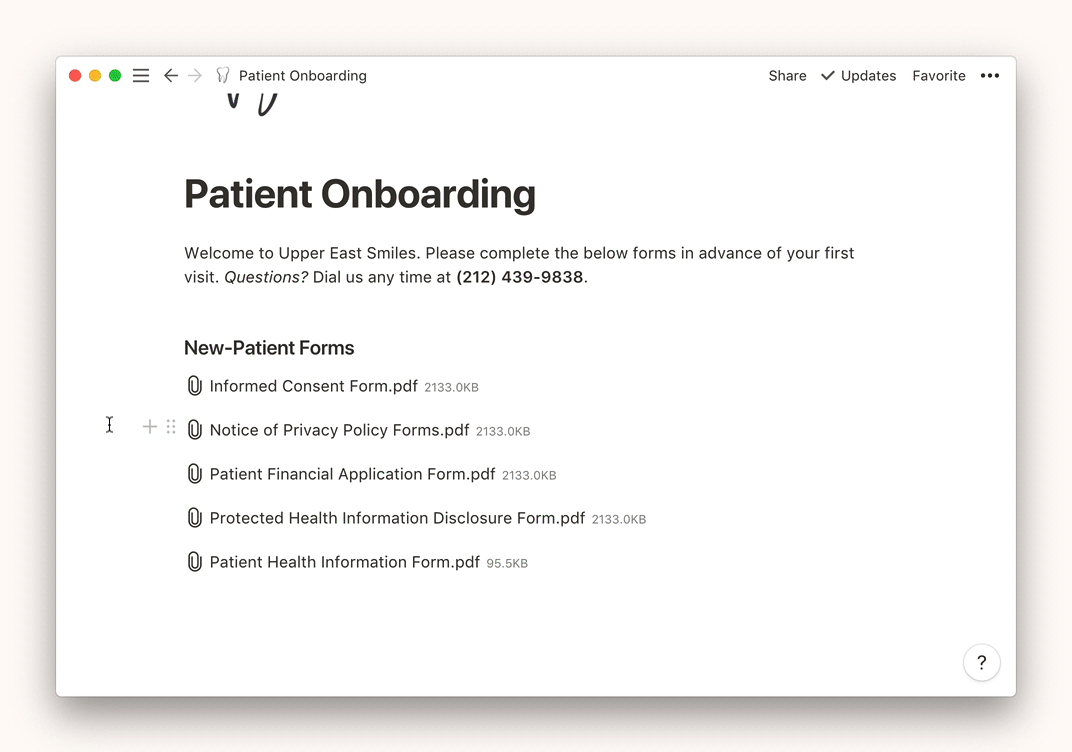Screen dimensions: 1072x752
Task: Navigate forward using the right arrow
Action: [x=195, y=75]
